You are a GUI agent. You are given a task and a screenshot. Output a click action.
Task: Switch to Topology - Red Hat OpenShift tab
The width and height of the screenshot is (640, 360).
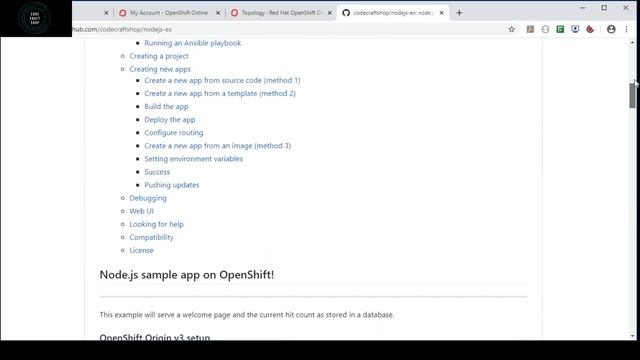[281, 13]
